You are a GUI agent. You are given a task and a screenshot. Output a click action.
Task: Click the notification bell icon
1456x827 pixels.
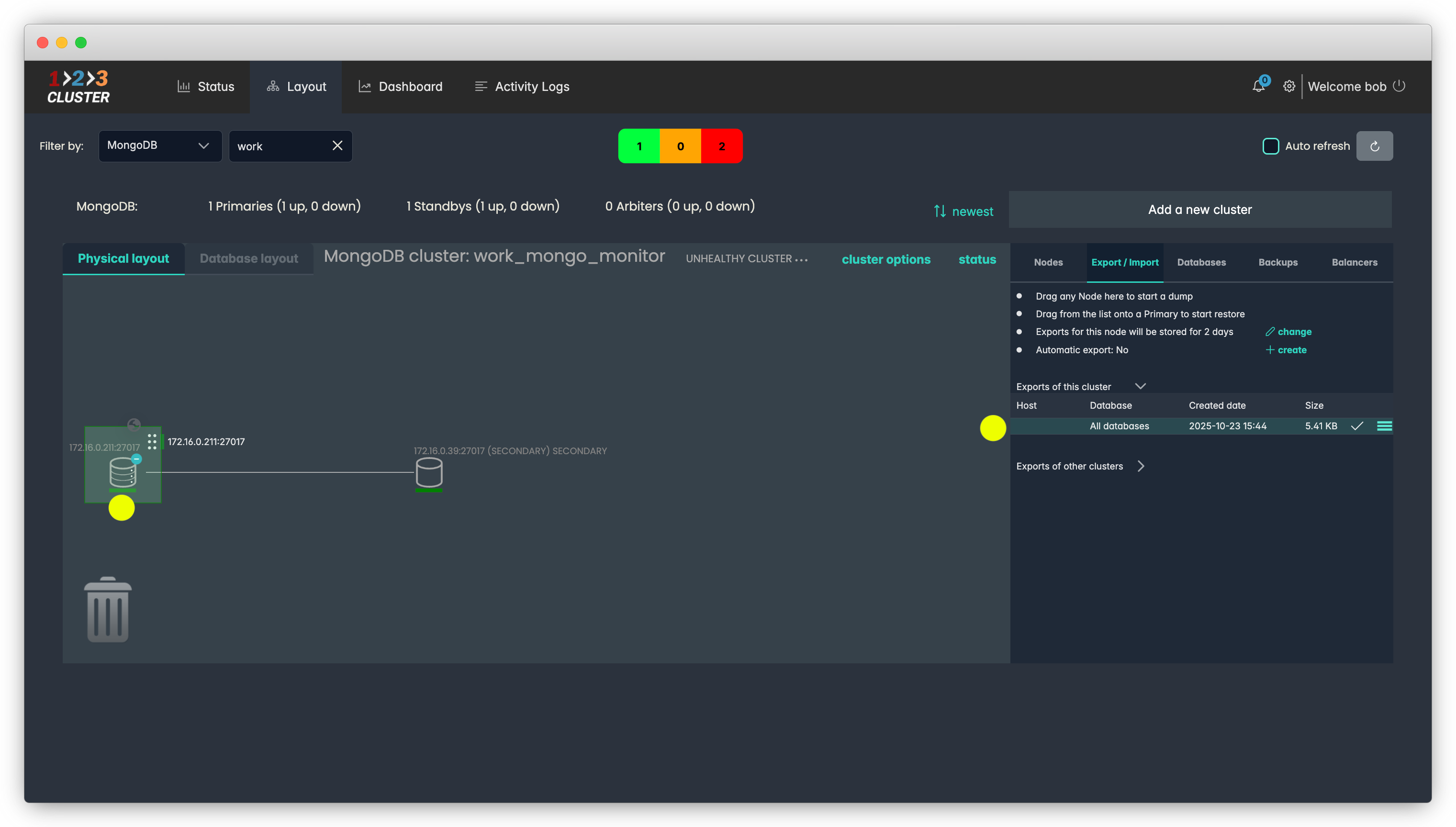pyautogui.click(x=1258, y=86)
